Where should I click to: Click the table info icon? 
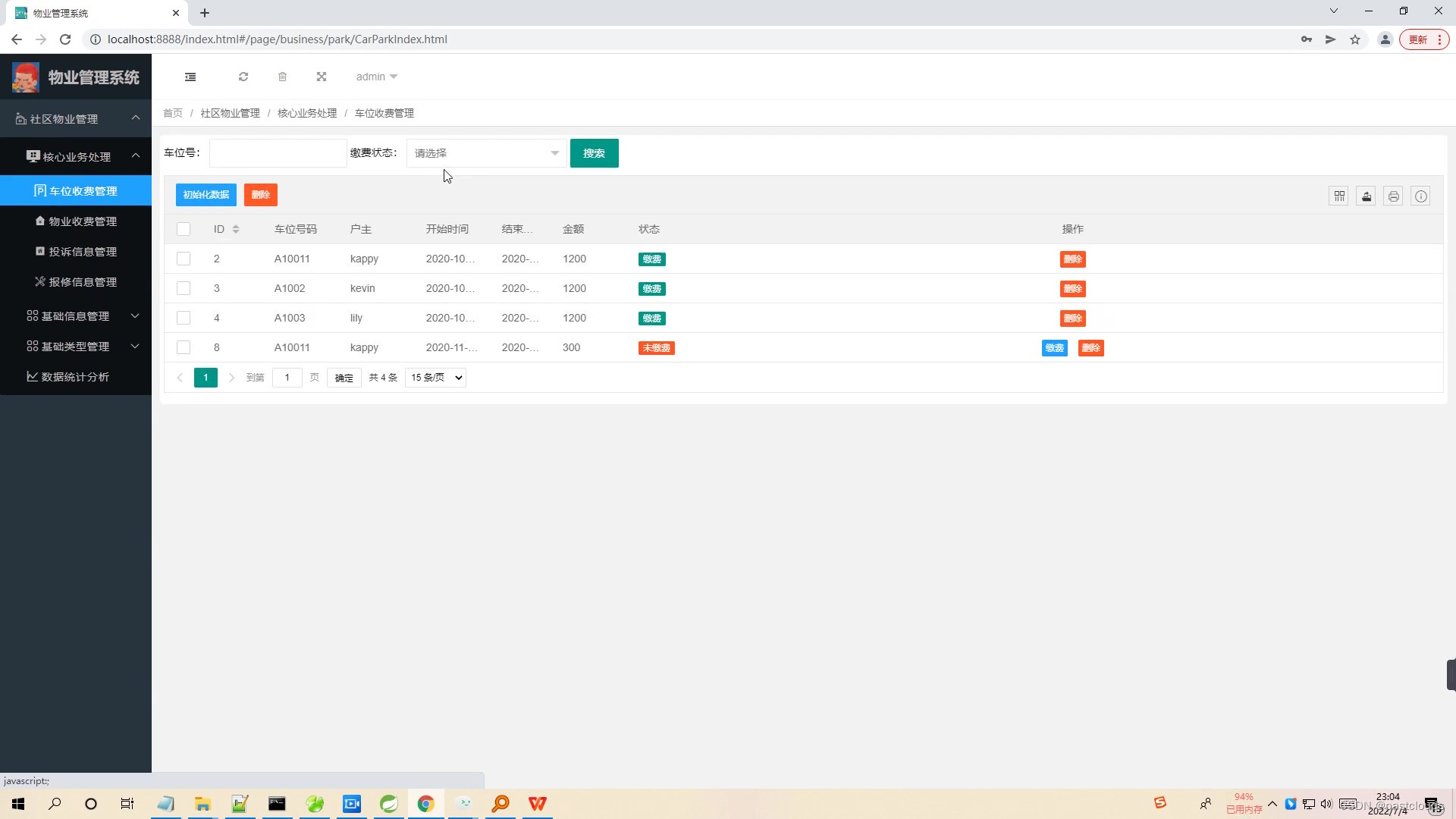tap(1421, 196)
